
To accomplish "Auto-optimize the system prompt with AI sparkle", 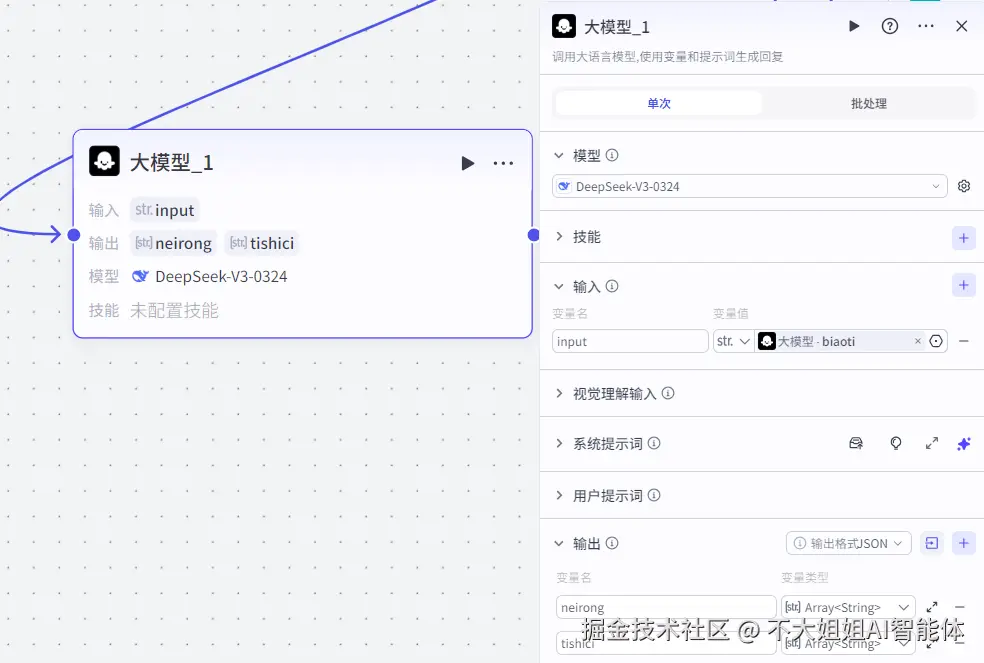I will (x=964, y=444).
